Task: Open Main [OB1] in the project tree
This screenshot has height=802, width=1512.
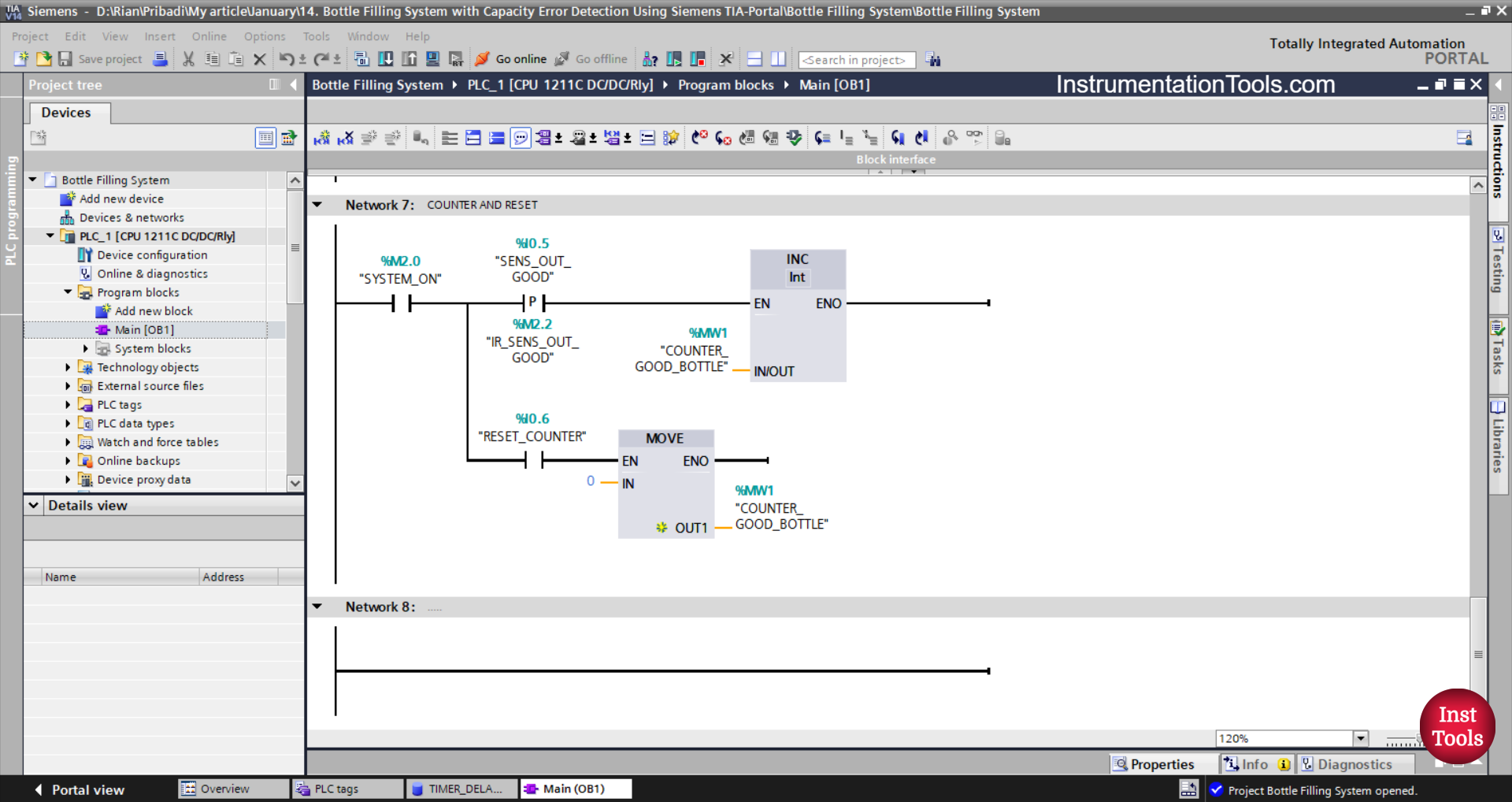Action: (x=144, y=329)
